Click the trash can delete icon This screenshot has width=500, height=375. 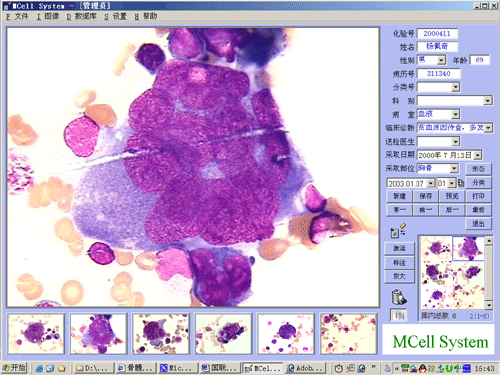(x=399, y=297)
